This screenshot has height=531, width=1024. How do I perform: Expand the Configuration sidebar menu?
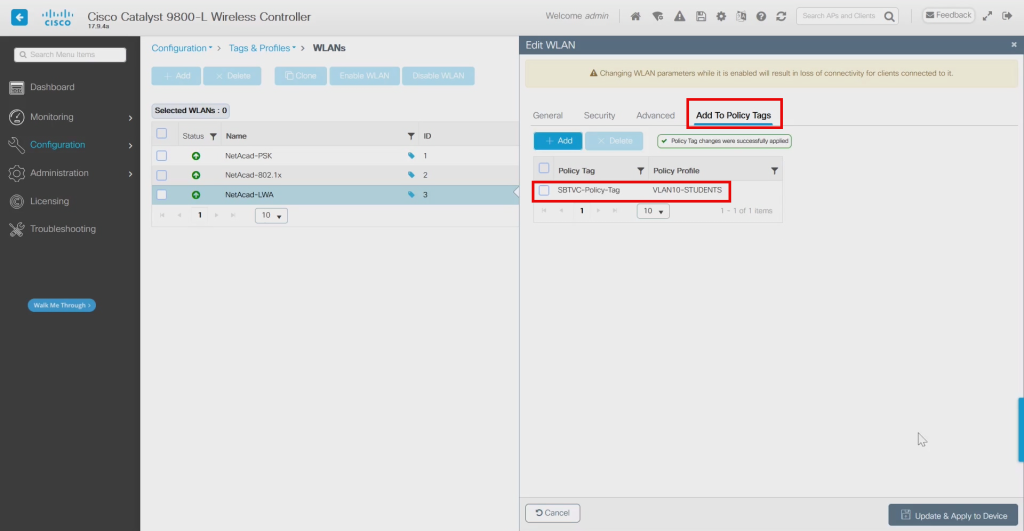(x=130, y=146)
